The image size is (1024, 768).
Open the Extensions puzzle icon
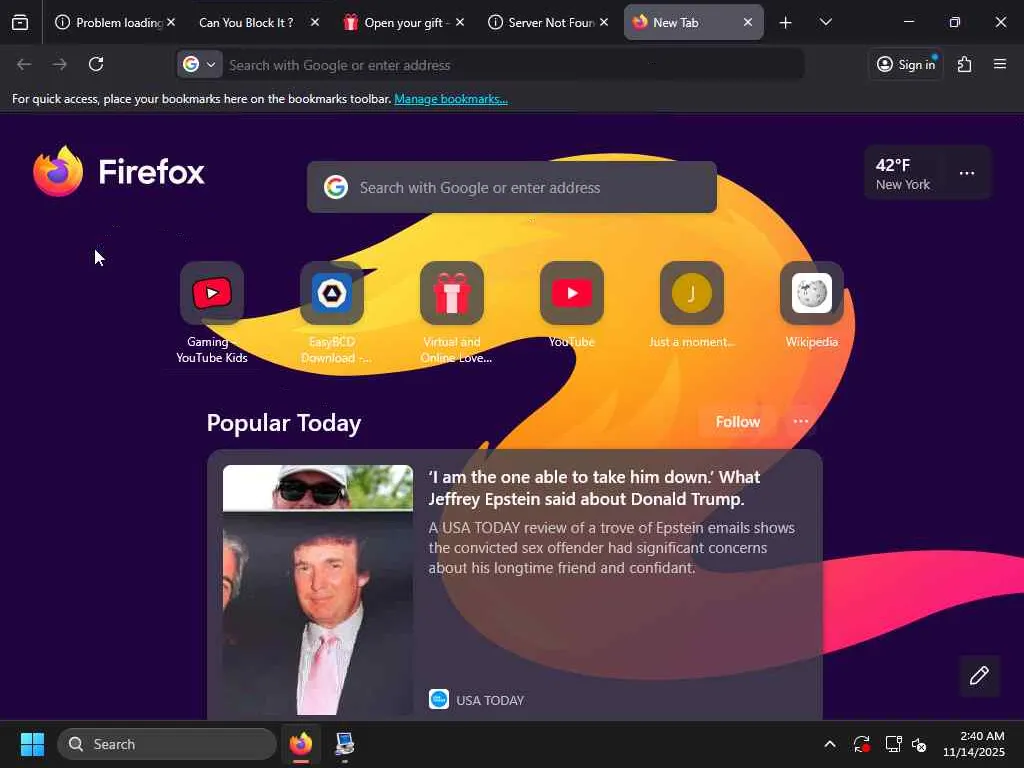(964, 65)
